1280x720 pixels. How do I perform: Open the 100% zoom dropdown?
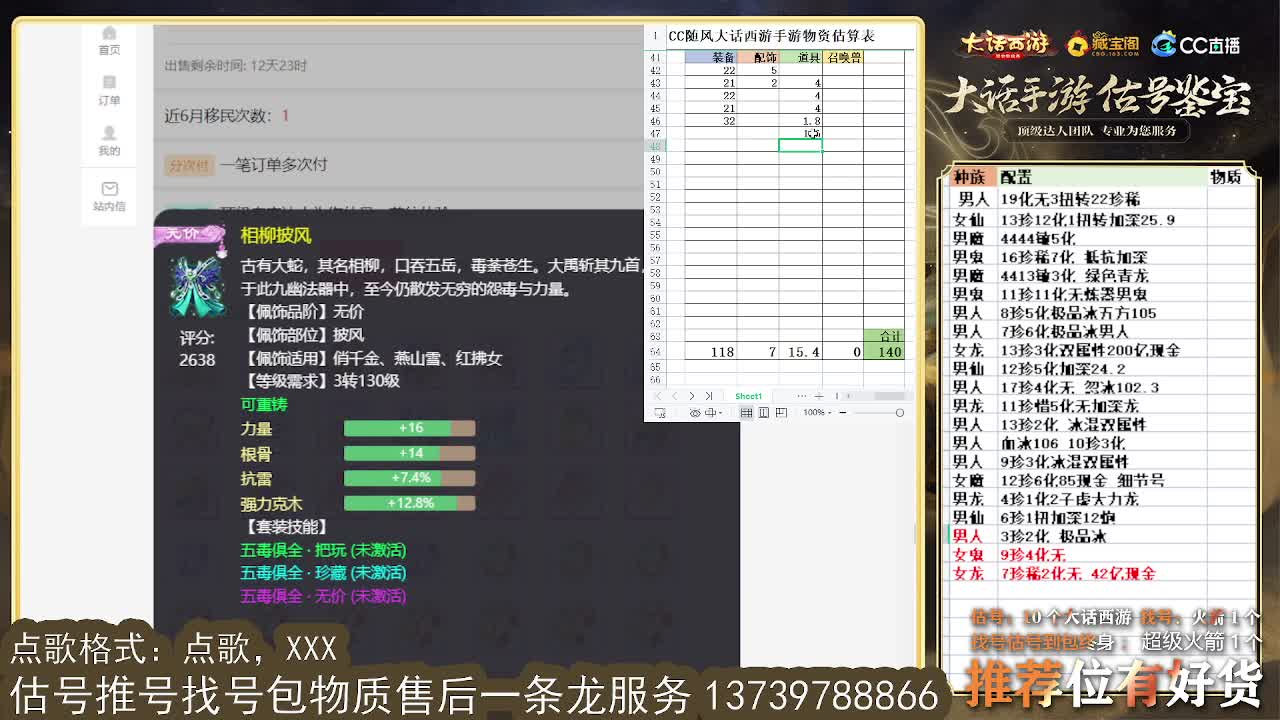pyautogui.click(x=818, y=412)
